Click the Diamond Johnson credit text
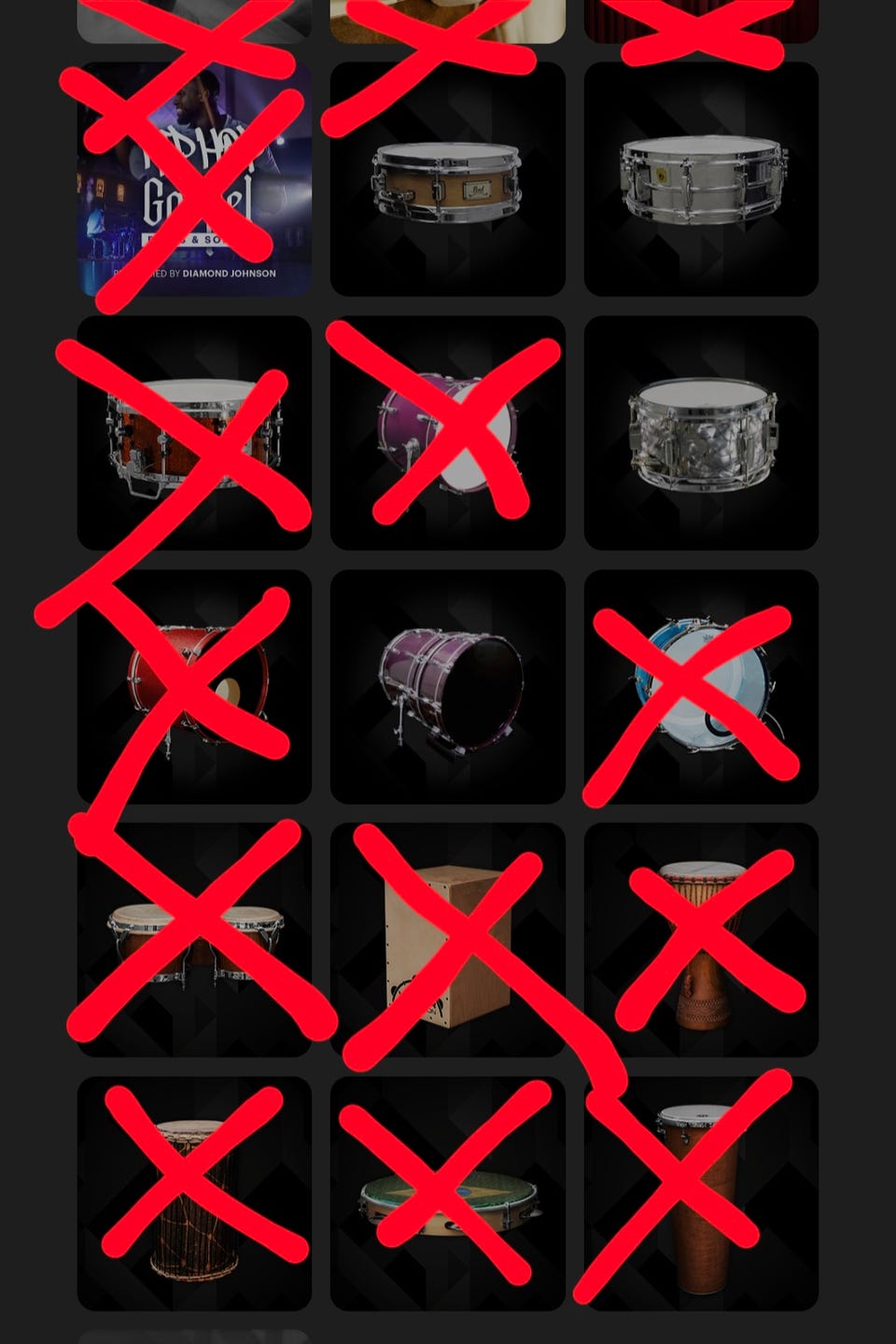 [x=230, y=273]
